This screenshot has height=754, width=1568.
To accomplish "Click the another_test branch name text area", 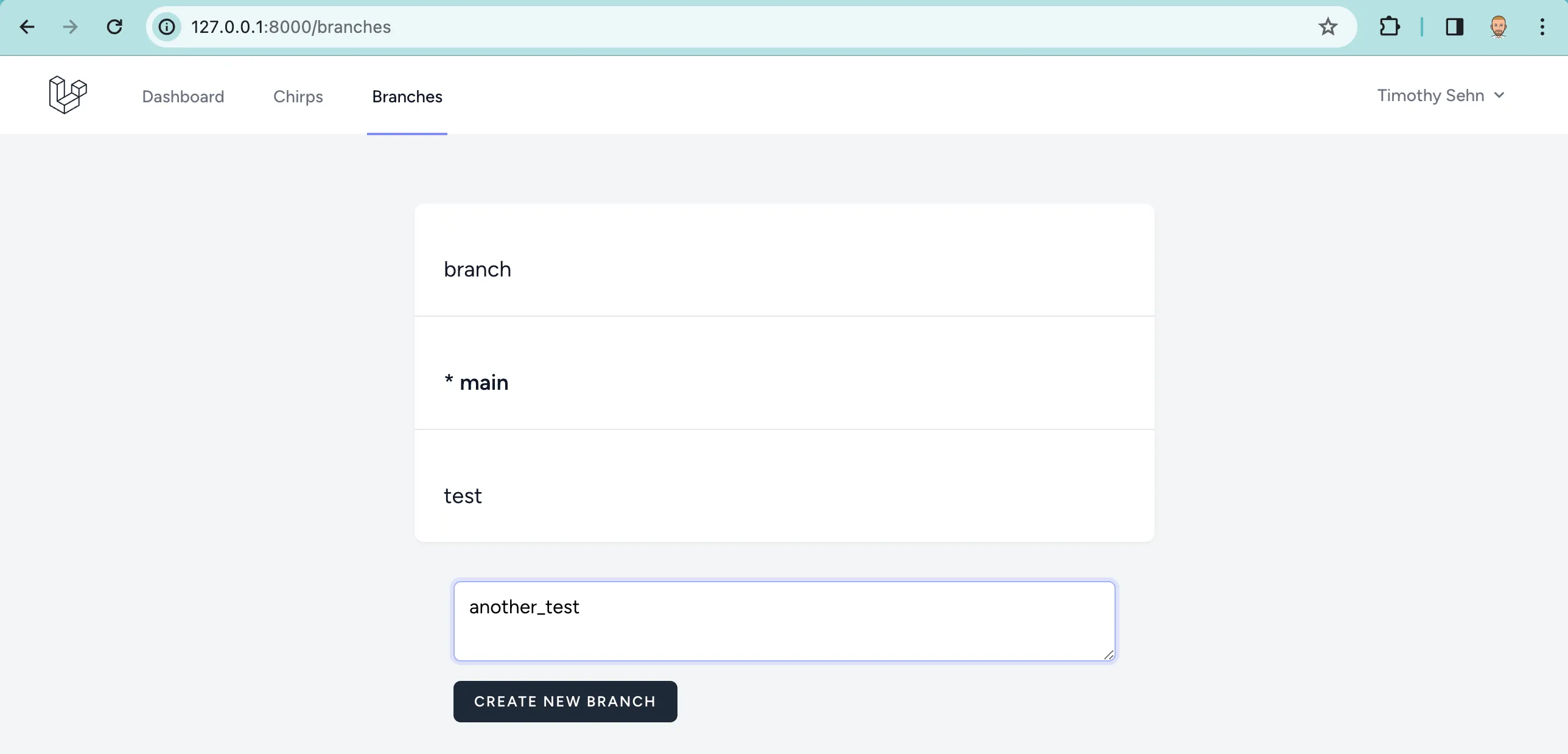I will pyautogui.click(x=784, y=621).
